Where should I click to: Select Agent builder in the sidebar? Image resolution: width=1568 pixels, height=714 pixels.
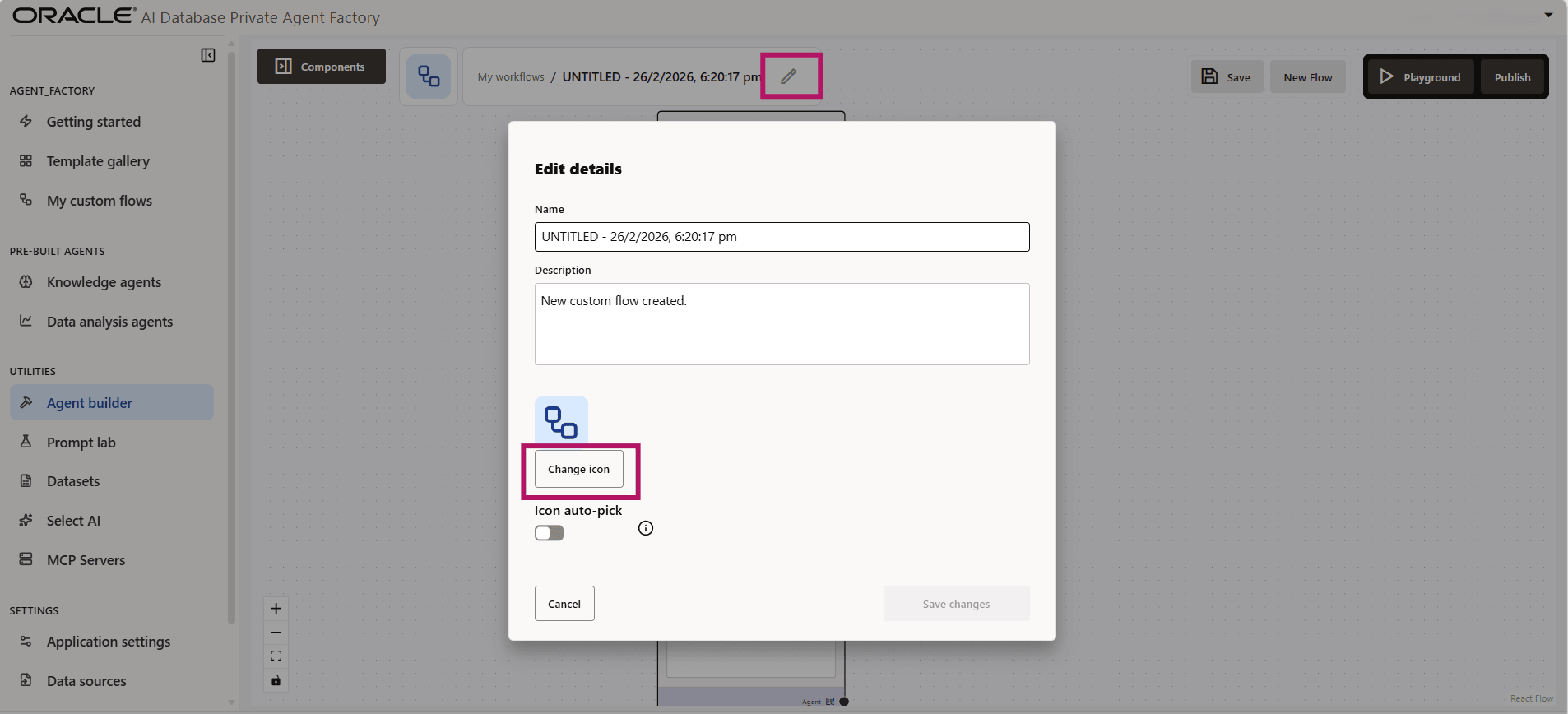coord(112,403)
